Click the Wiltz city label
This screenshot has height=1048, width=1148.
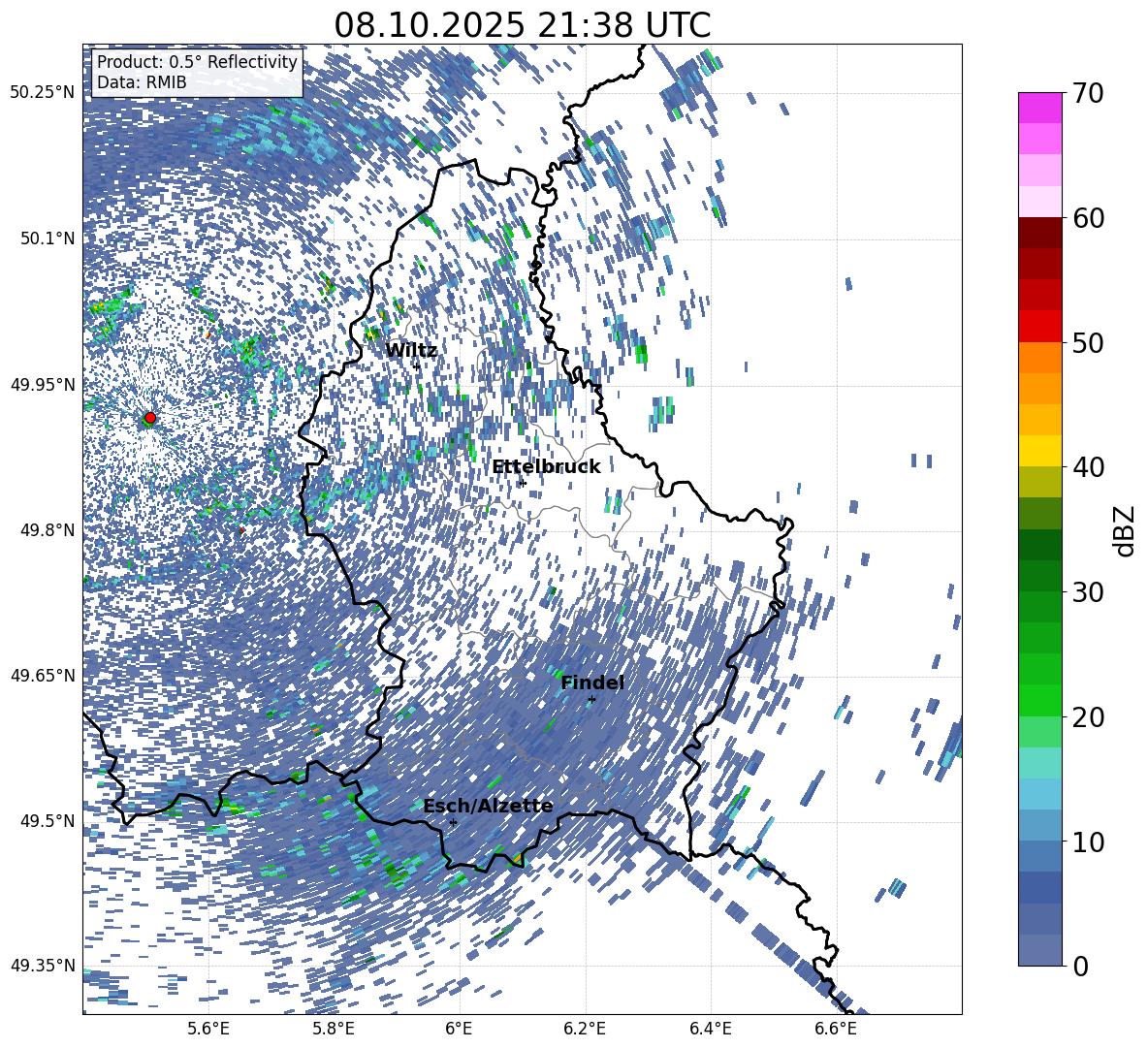coord(411,350)
